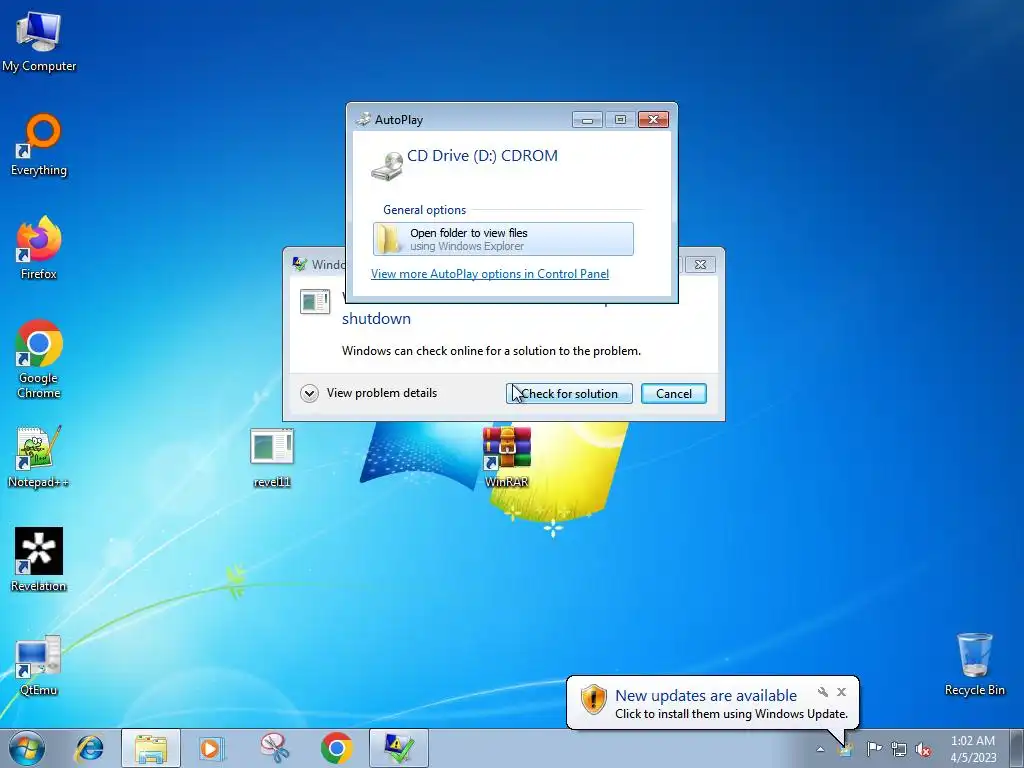The height and width of the screenshot is (768, 1024).
Task: Expand View problem details
Action: tap(369, 393)
